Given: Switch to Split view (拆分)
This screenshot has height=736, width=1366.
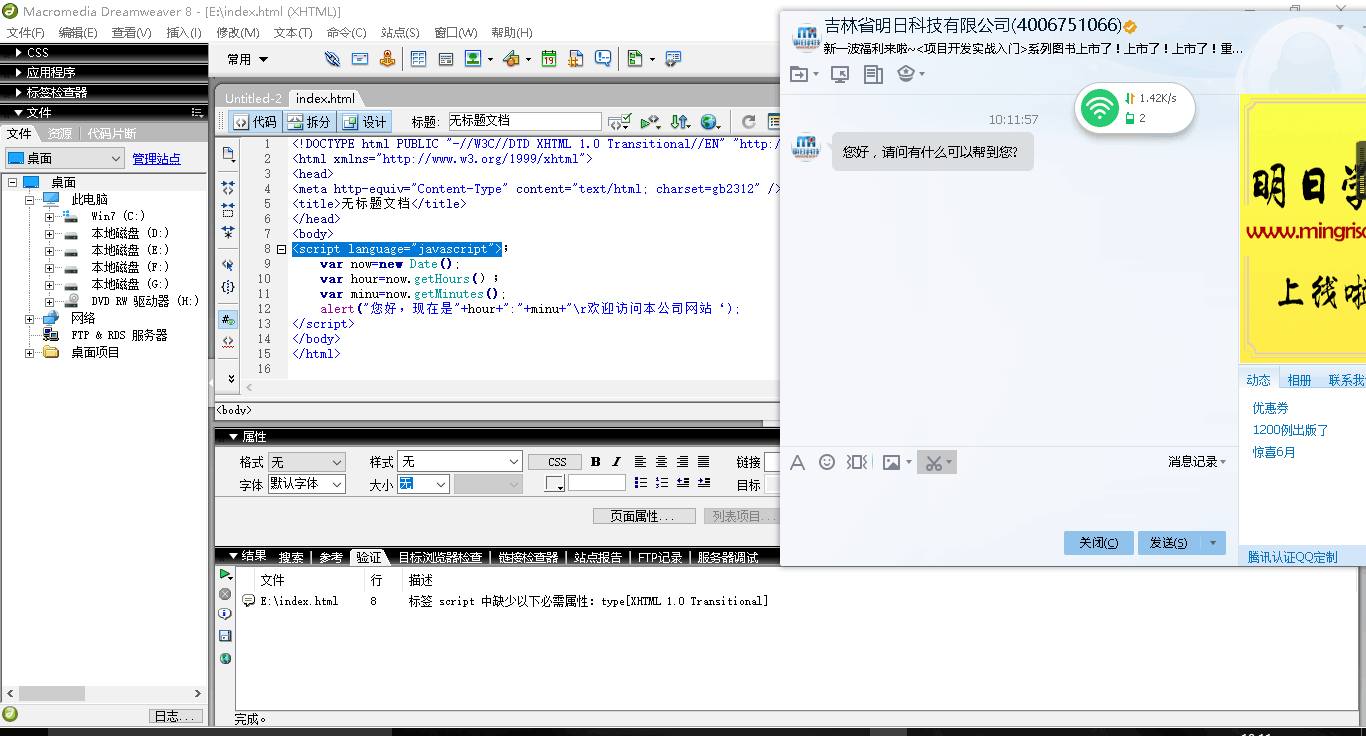Looking at the screenshot, I should 308,122.
